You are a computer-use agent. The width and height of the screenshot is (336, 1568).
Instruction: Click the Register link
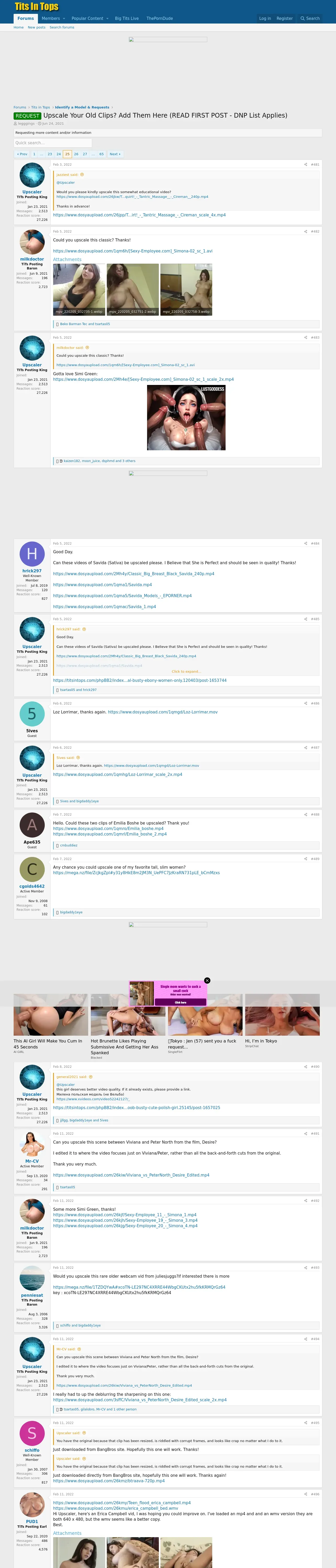[x=284, y=18]
